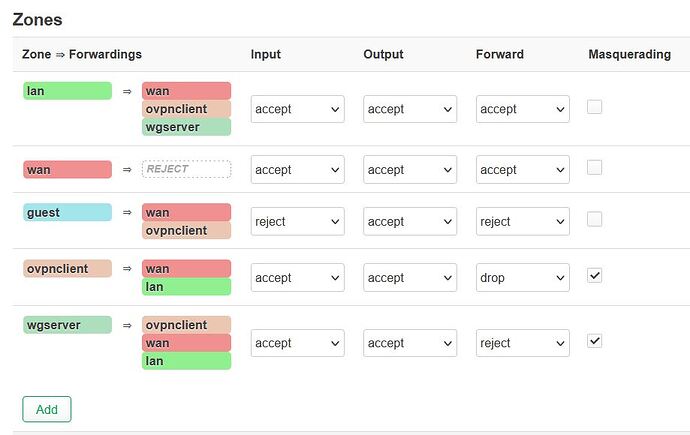Select the red wan zone badge
Viewport: 690px width, 435px height.
click(67, 170)
